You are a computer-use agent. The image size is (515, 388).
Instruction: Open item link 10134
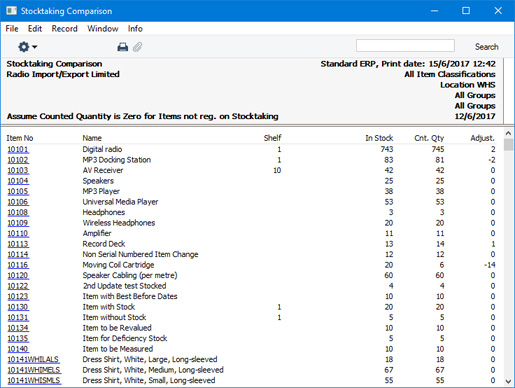18,328
